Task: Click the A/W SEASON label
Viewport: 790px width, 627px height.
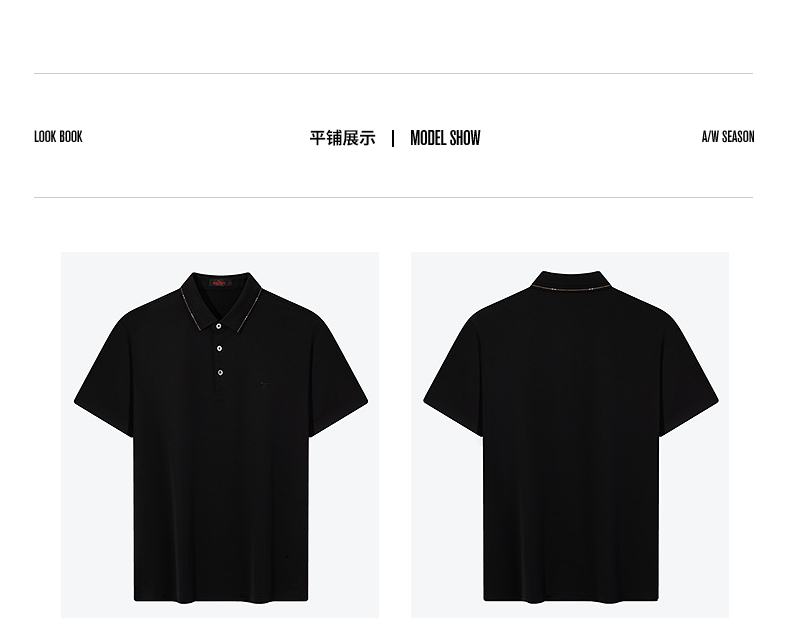Action: click(728, 137)
